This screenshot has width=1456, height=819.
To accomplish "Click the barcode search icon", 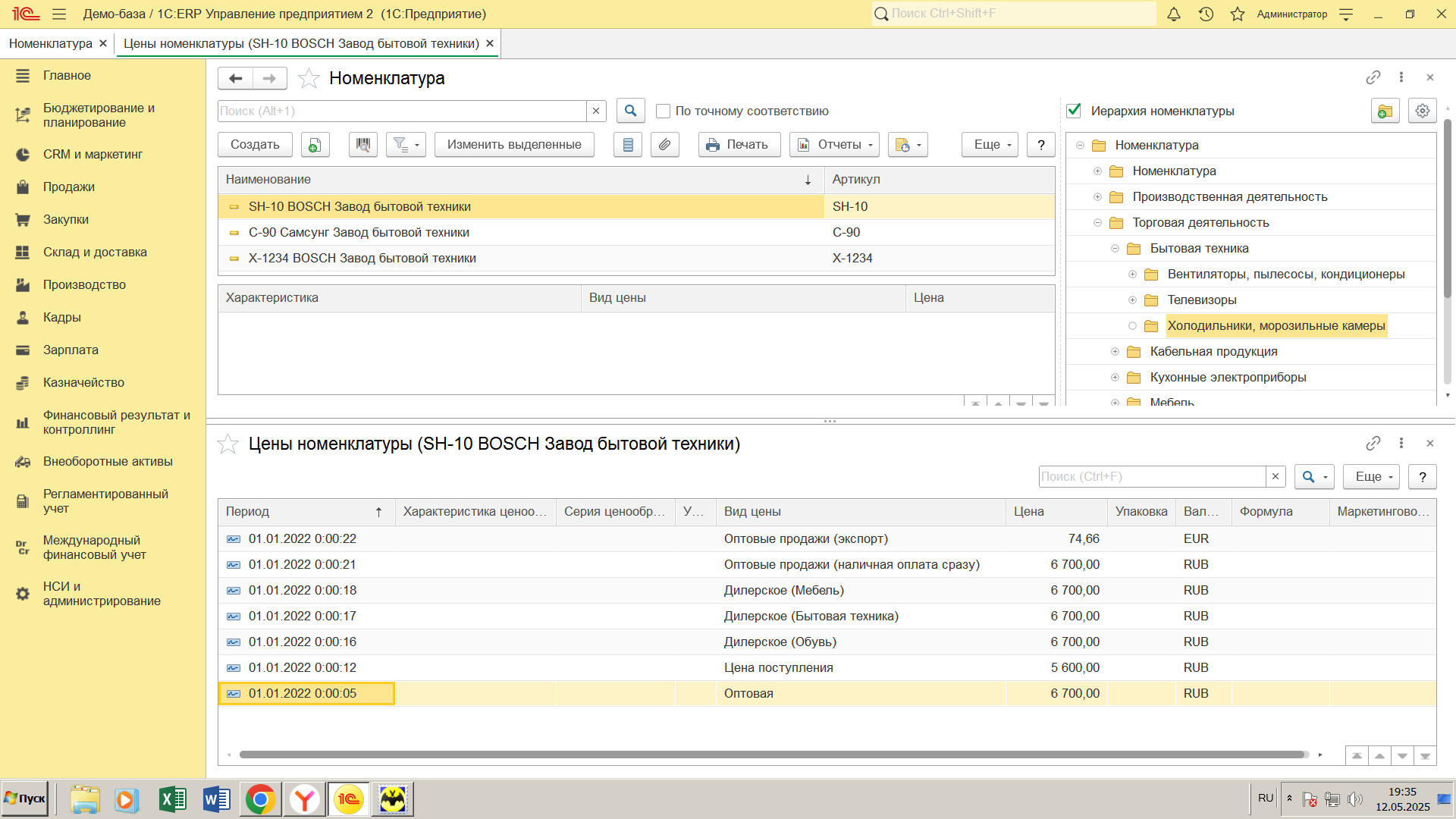I will click(x=363, y=145).
